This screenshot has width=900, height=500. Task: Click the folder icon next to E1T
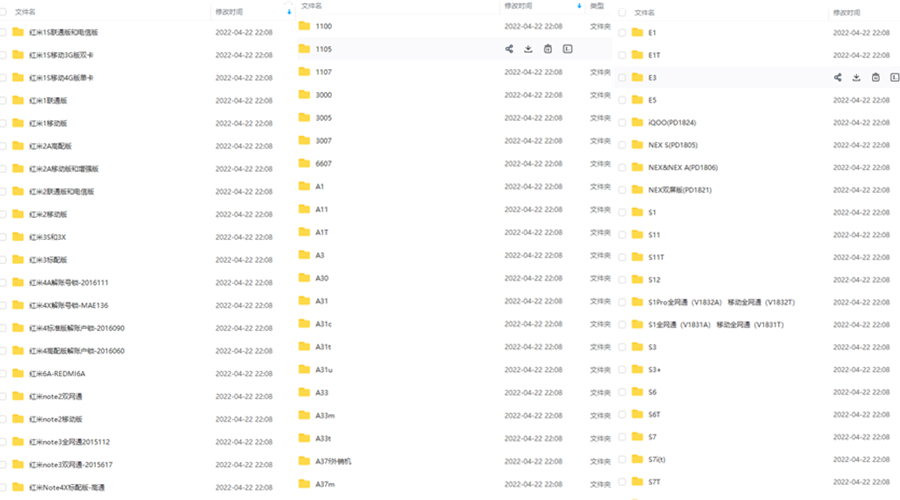tap(637, 55)
